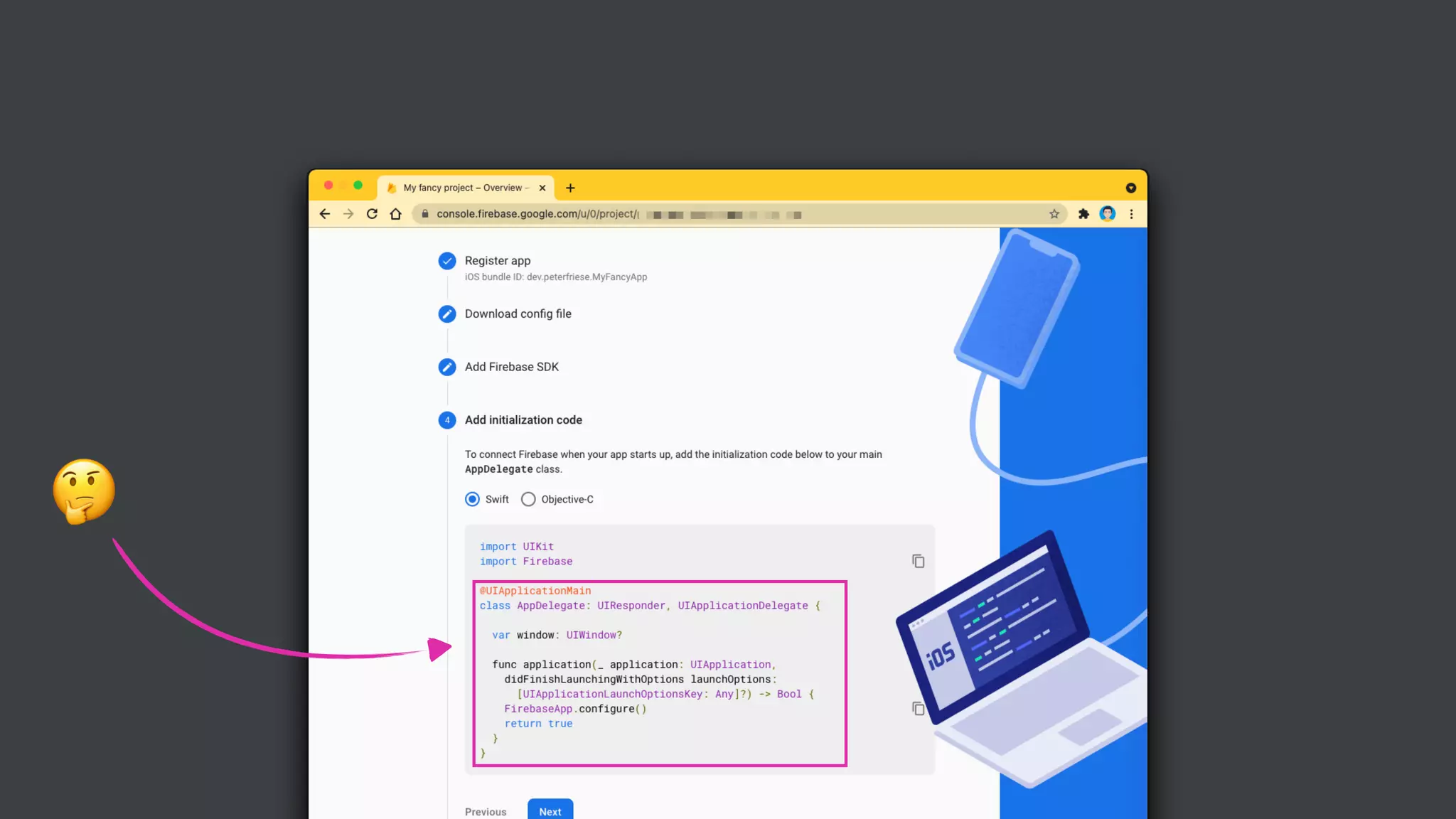Click the browser back arrow
This screenshot has height=819, width=1456.
325,214
